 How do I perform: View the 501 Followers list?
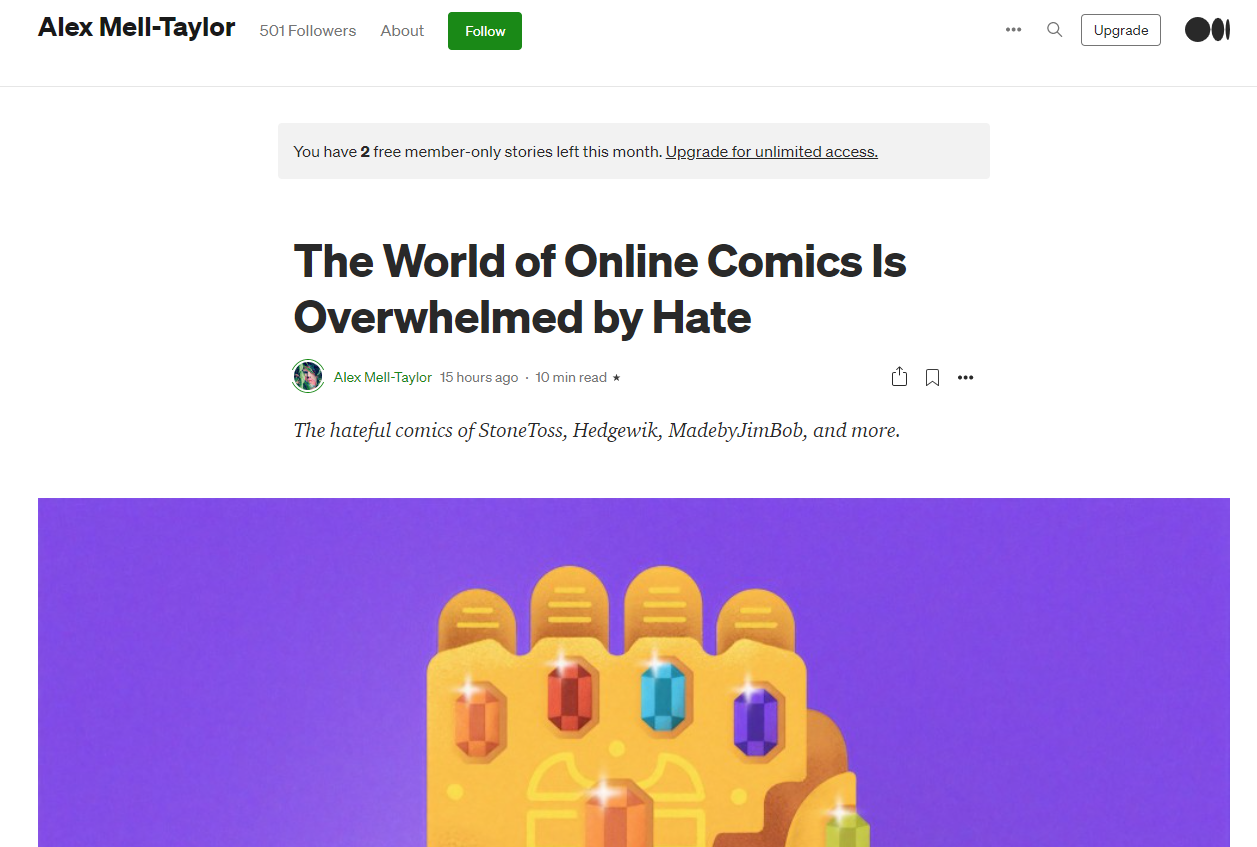click(308, 31)
